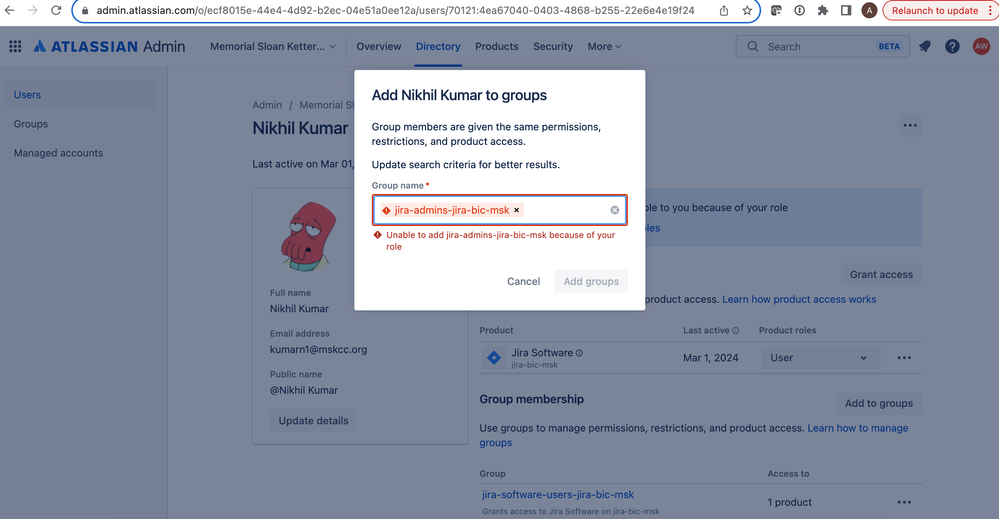Image resolution: width=999 pixels, height=519 pixels.
Task: Click the dark grid extension icon
Action: [x=776, y=10]
